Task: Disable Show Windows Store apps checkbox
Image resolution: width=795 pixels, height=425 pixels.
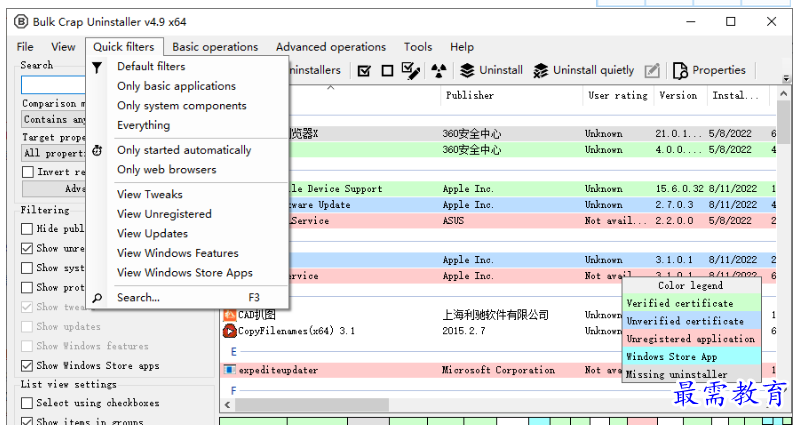Action: pos(28,366)
